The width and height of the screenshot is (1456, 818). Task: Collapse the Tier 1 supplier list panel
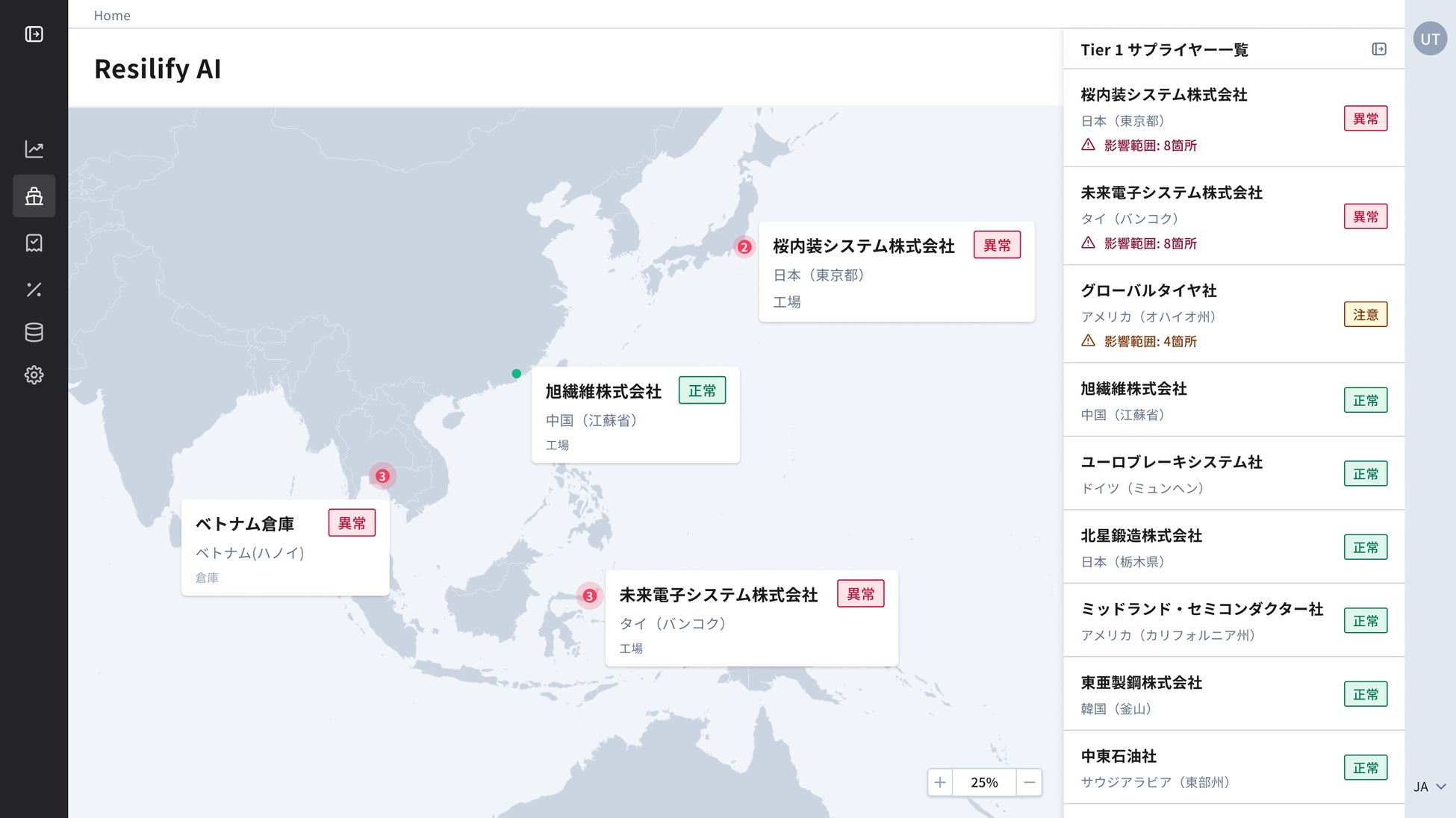click(x=1378, y=49)
